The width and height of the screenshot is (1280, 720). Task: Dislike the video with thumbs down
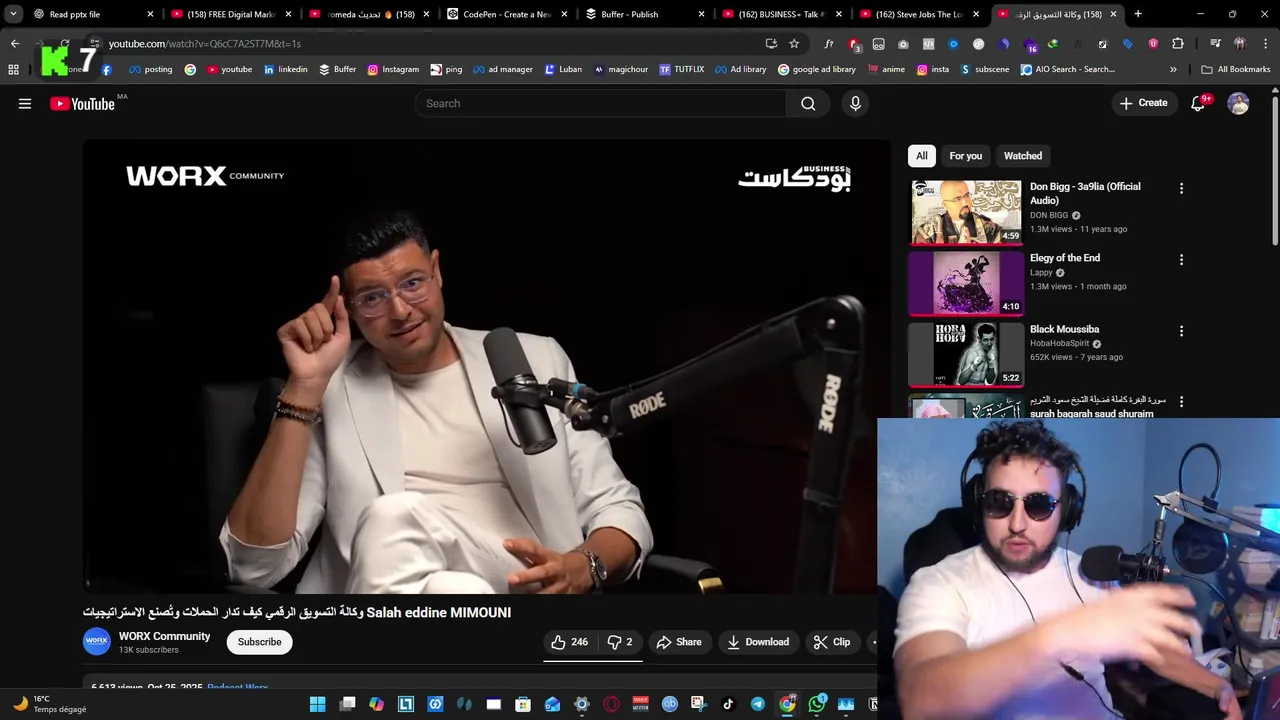click(620, 642)
